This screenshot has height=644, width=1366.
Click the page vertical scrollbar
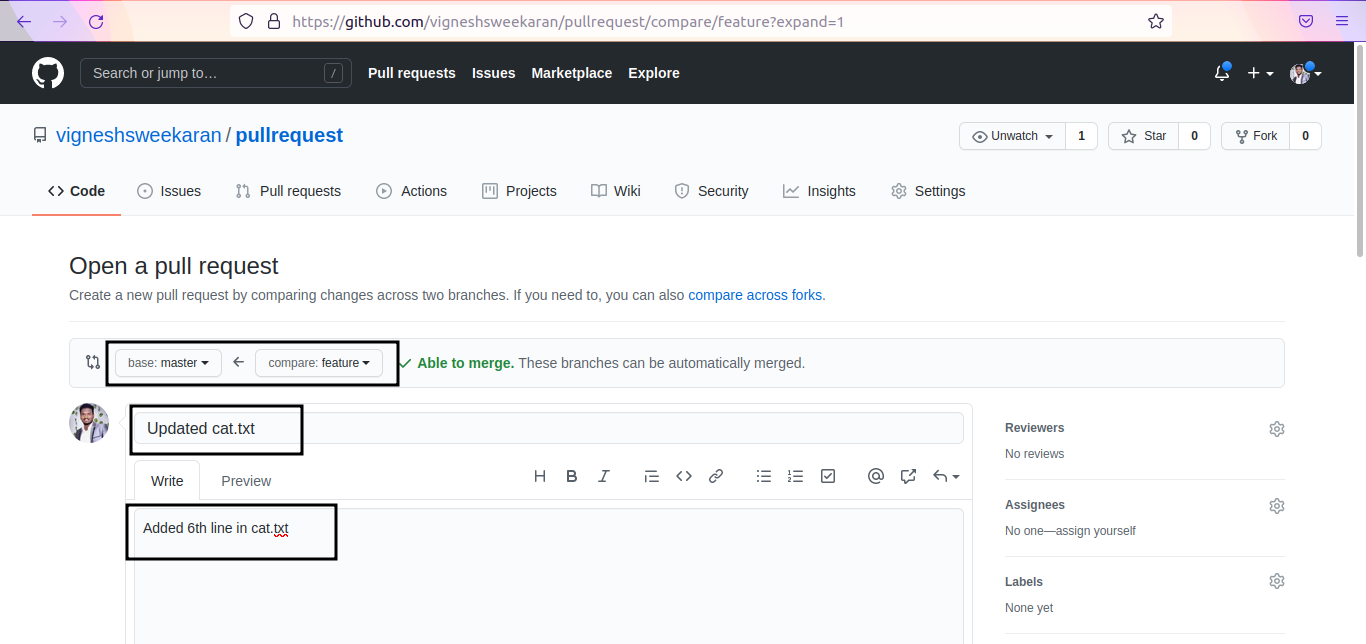click(x=1360, y=150)
